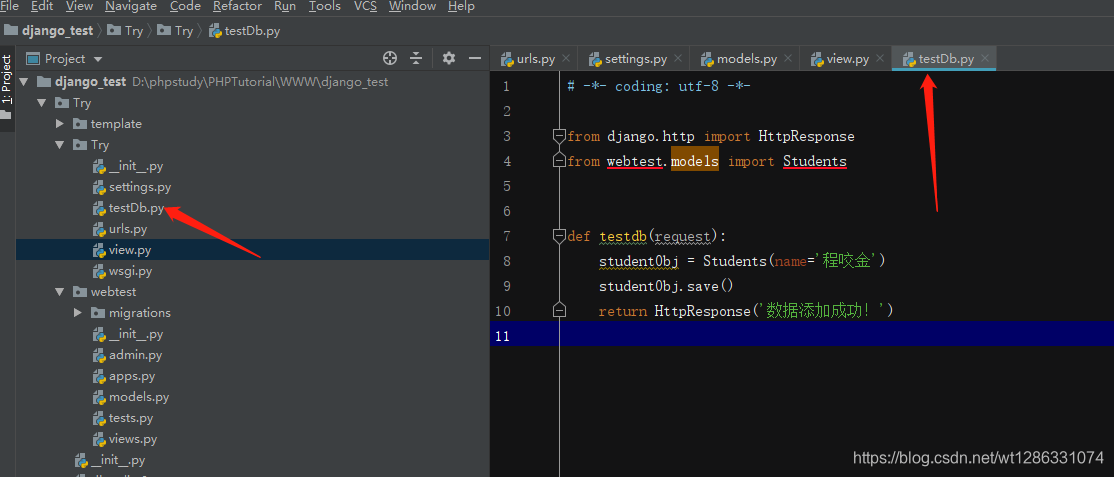This screenshot has height=477, width=1114.
Task: Click the testDb.py breadcrumb in navigation bar
Action: [244, 31]
